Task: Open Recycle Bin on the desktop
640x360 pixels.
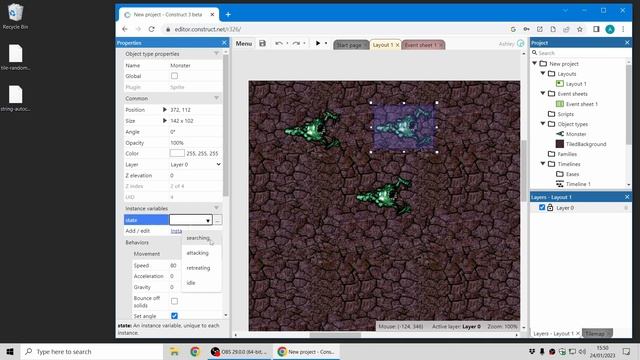Action: 15,17
